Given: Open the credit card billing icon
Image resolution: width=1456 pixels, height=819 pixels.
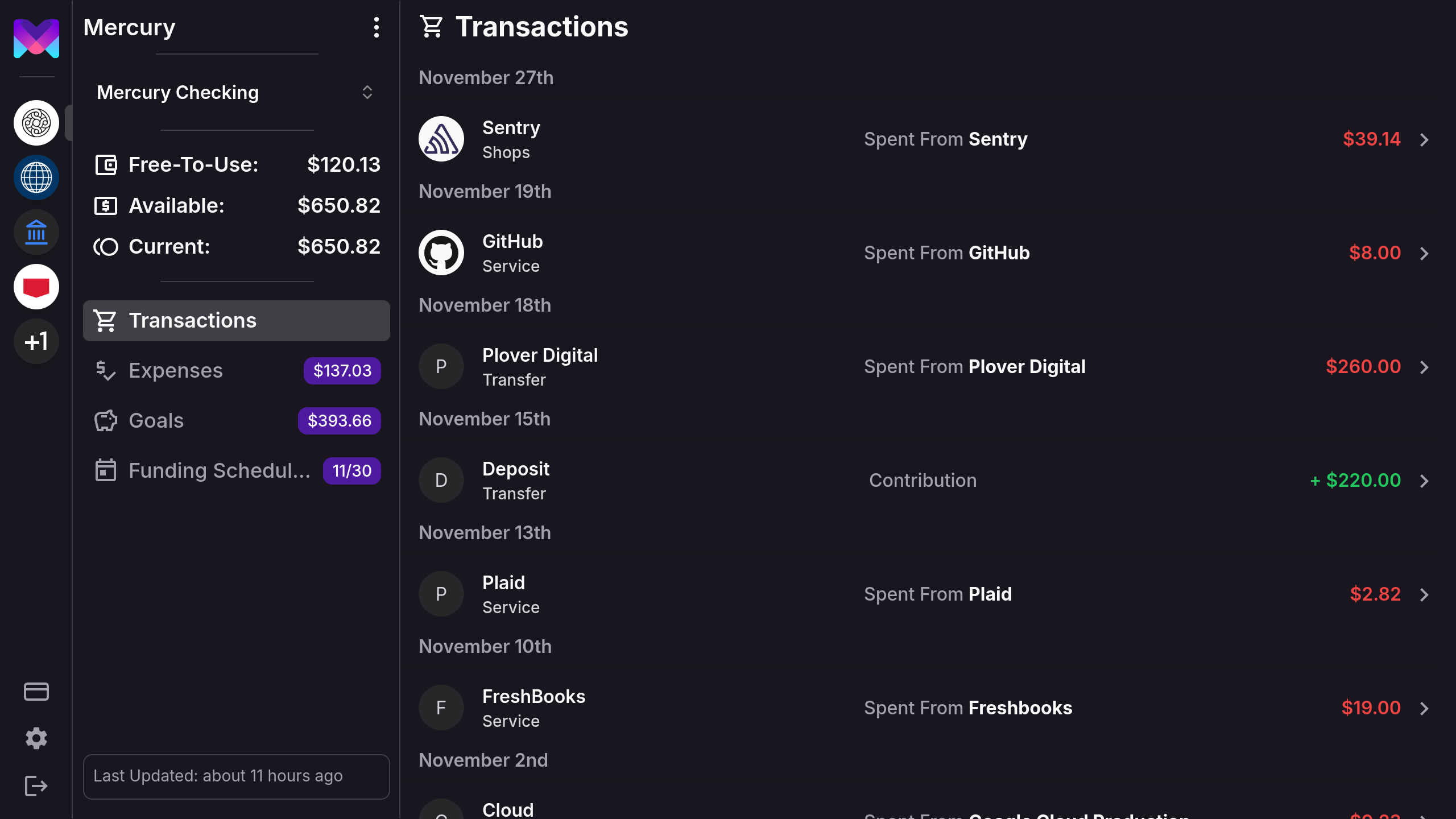Looking at the screenshot, I should click(x=36, y=692).
